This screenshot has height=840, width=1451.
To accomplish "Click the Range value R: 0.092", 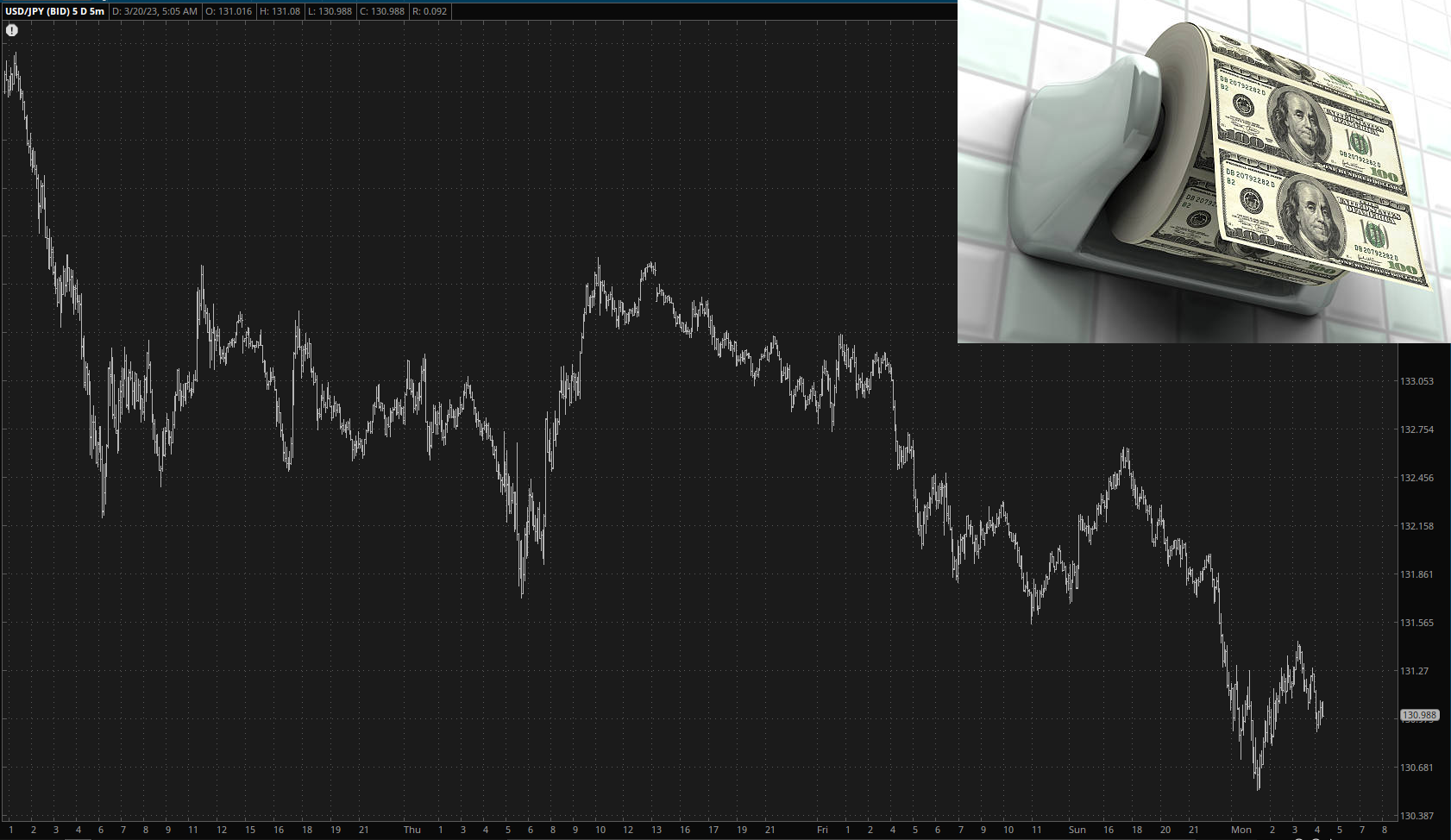I will 430,11.
